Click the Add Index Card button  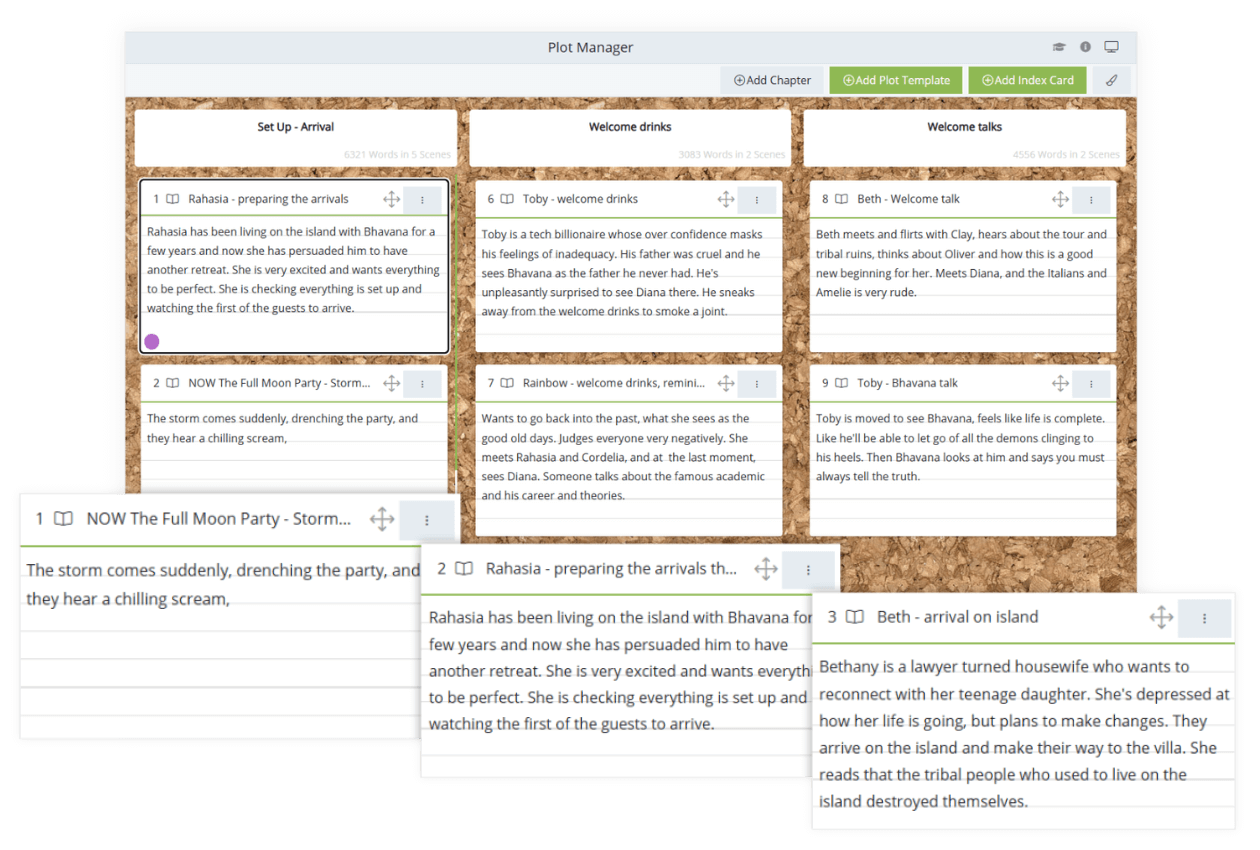1027,81
